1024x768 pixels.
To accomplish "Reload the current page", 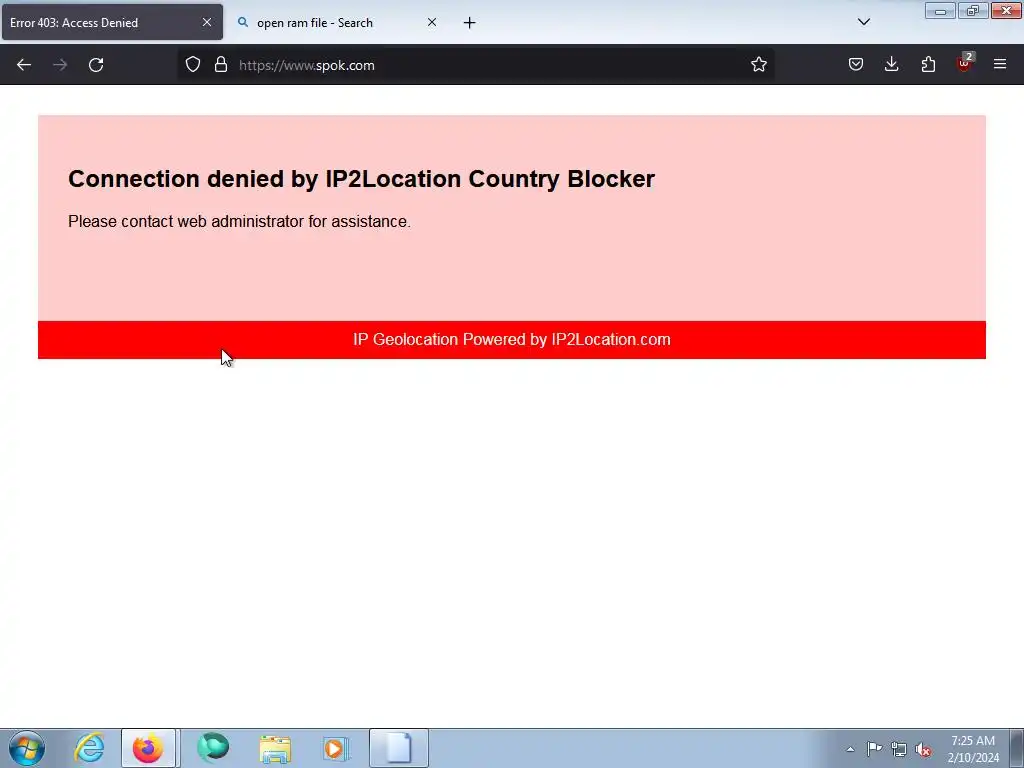I will (96, 65).
